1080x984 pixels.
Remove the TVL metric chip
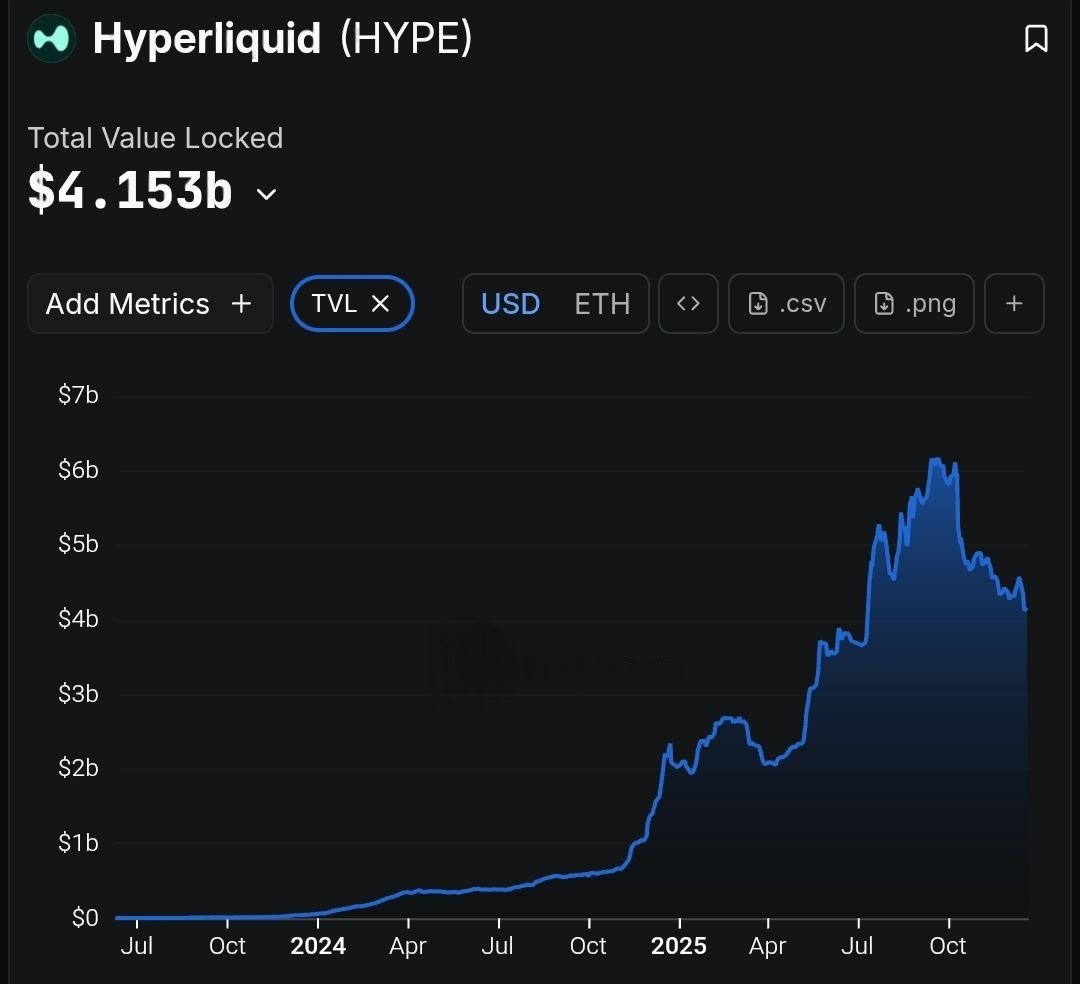tap(381, 304)
